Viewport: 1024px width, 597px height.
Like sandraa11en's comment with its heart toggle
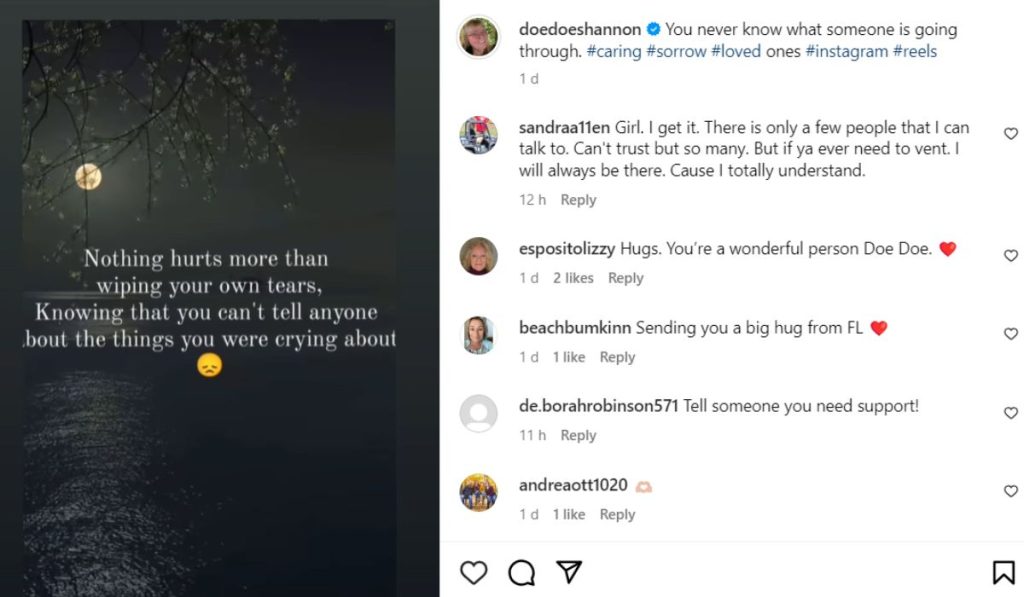click(x=1011, y=133)
